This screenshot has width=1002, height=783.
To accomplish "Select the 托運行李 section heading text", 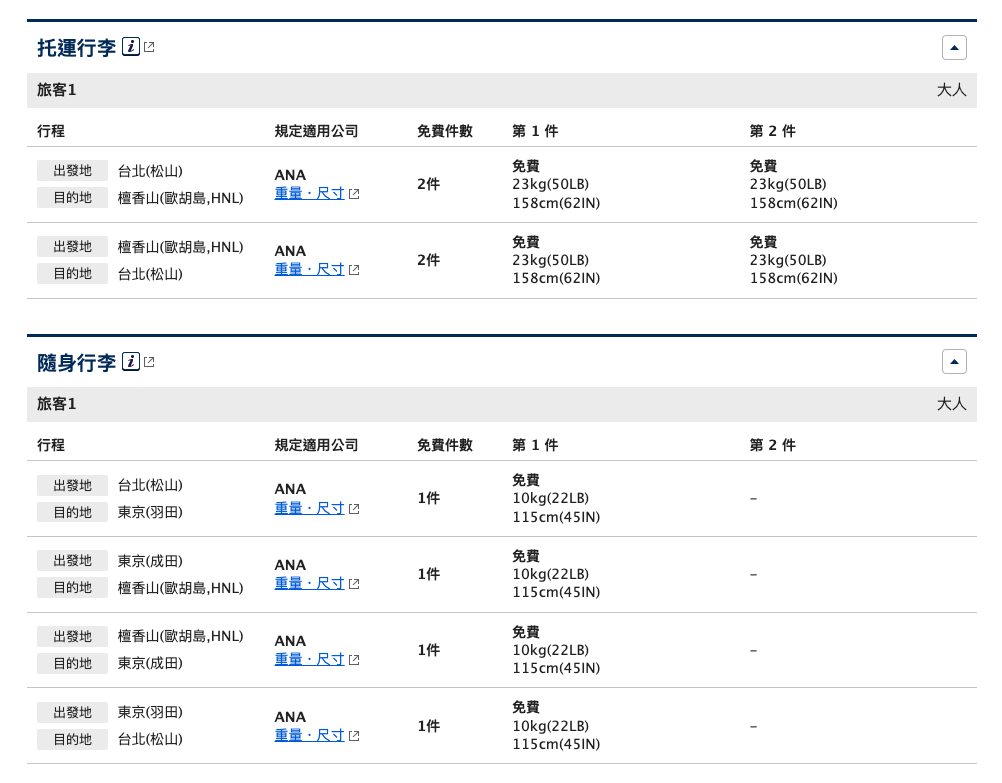I will (x=77, y=47).
